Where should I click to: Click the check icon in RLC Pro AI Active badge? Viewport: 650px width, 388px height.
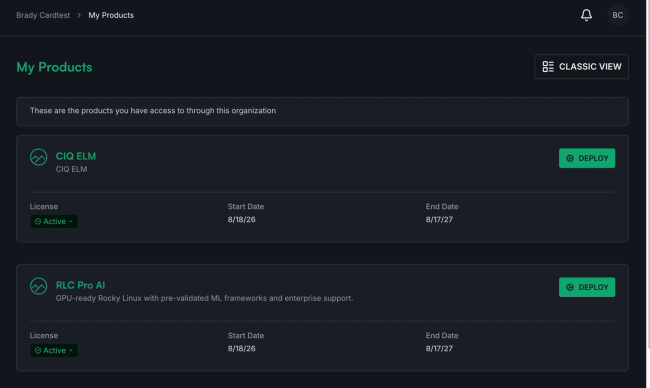tap(38, 350)
